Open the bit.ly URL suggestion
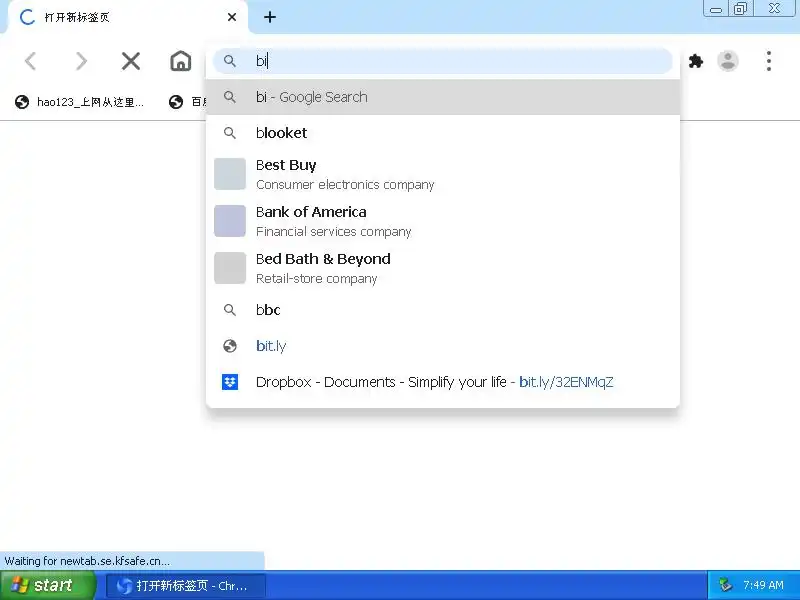This screenshot has height=600, width=800. [x=442, y=346]
